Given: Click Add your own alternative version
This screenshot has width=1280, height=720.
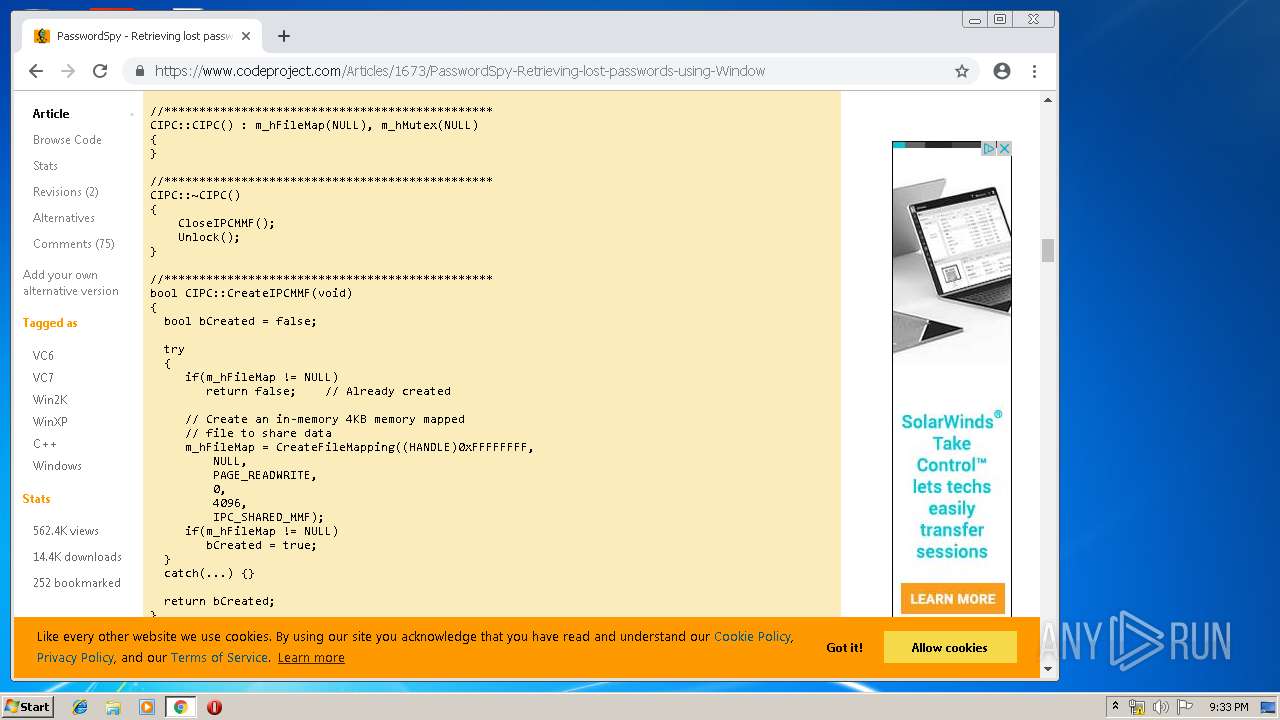Looking at the screenshot, I should click(x=71, y=283).
